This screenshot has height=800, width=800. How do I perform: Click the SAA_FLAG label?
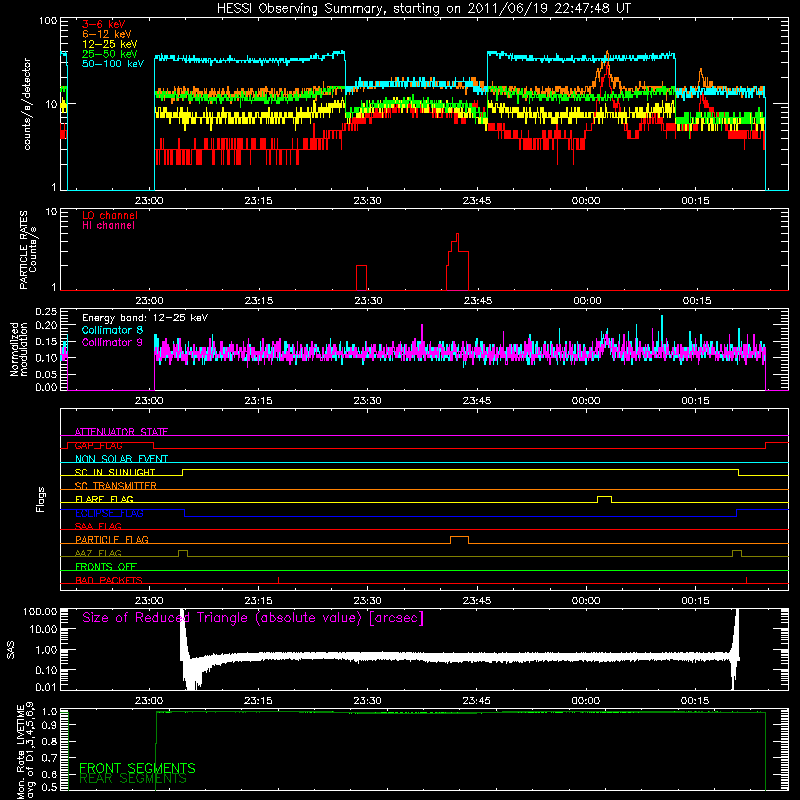coord(98,526)
